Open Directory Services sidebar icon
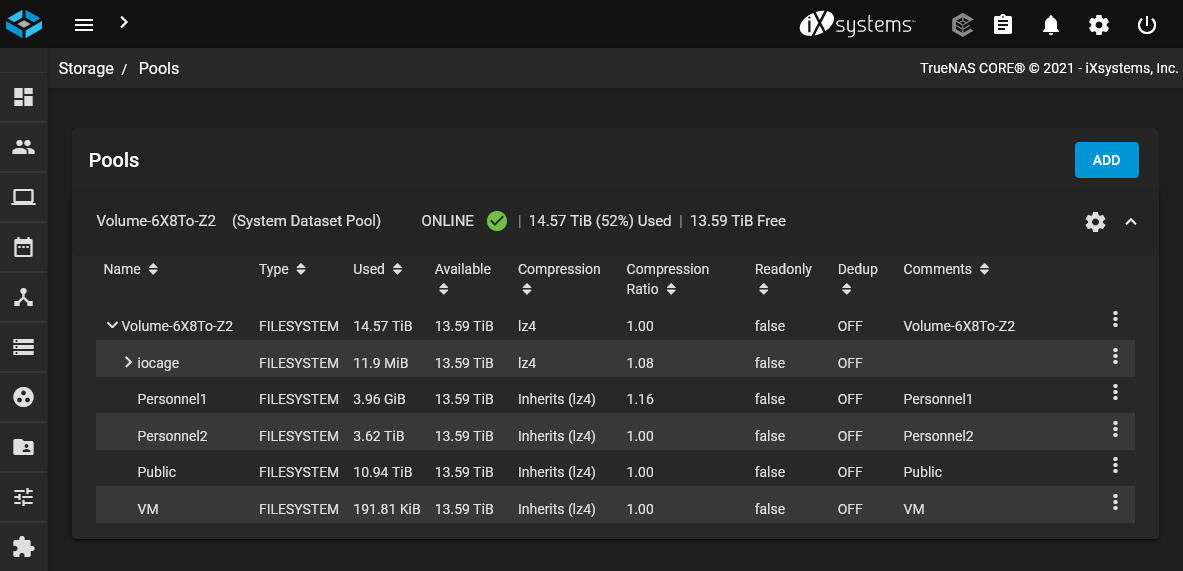This screenshot has height=571, width=1183. click(x=23, y=397)
